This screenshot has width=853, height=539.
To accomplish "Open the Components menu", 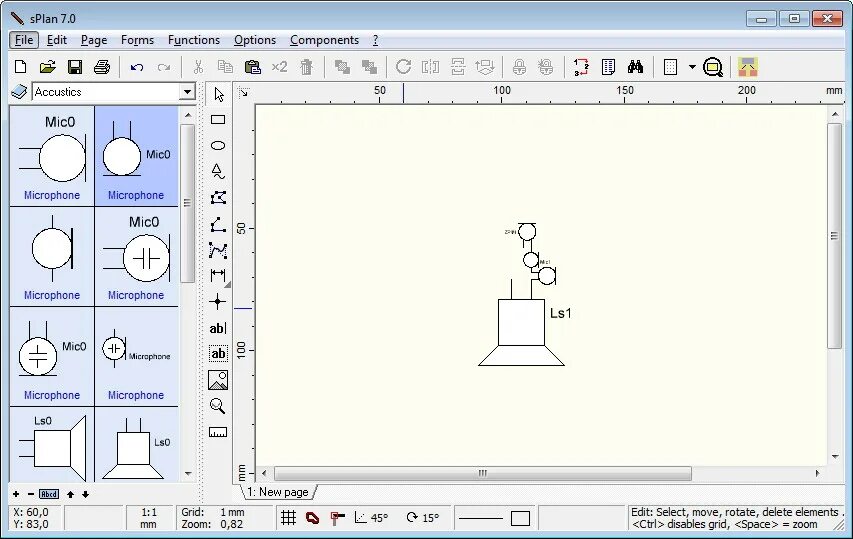I will click(324, 40).
